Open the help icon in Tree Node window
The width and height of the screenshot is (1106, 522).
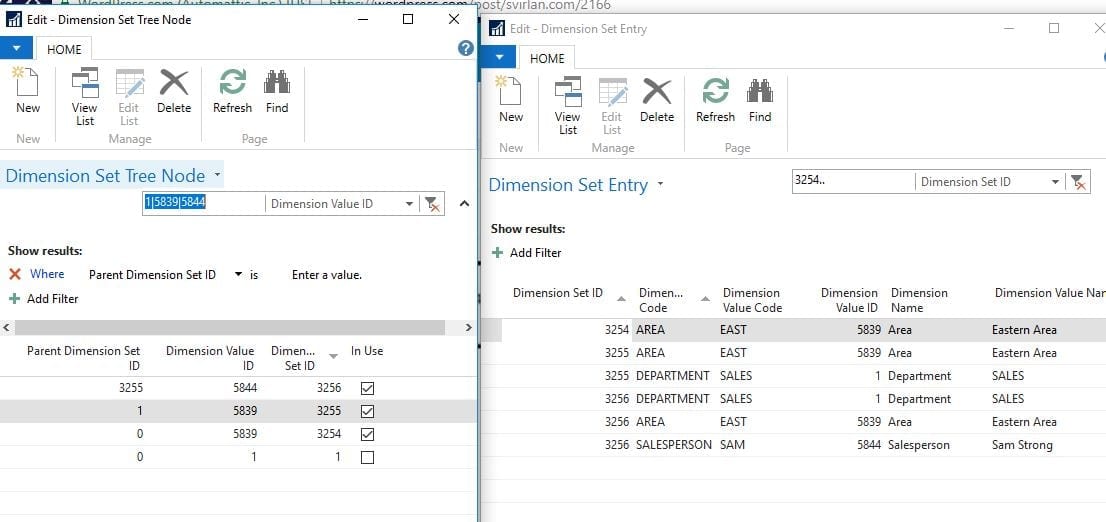[466, 48]
